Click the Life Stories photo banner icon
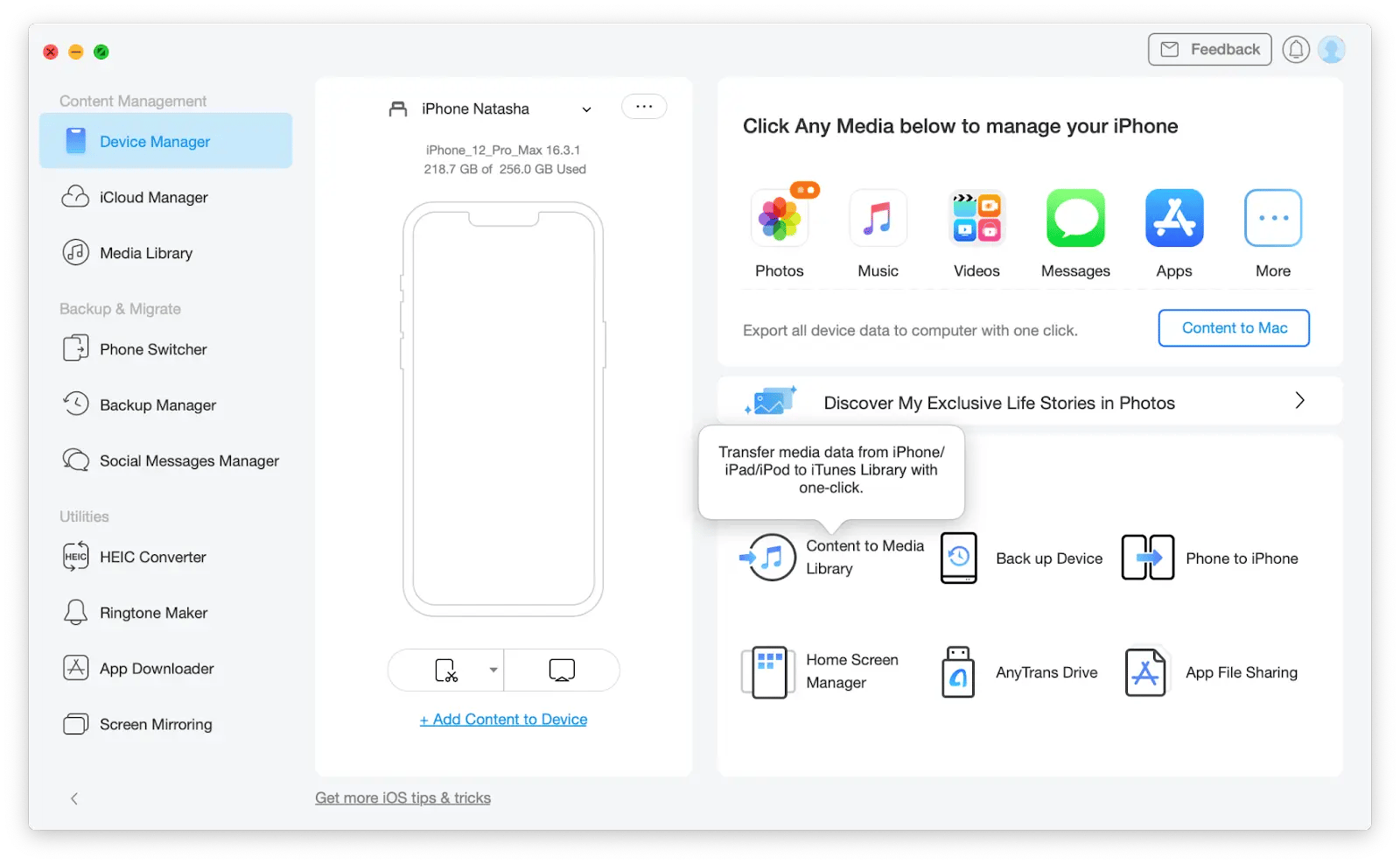The height and width of the screenshot is (864, 1400). click(770, 401)
